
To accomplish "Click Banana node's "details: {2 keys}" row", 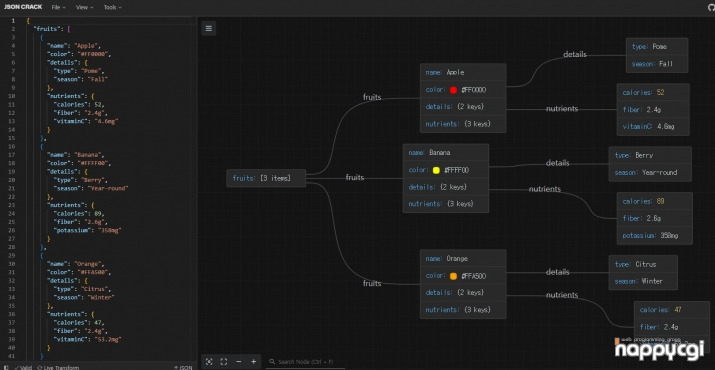I will click(446, 187).
